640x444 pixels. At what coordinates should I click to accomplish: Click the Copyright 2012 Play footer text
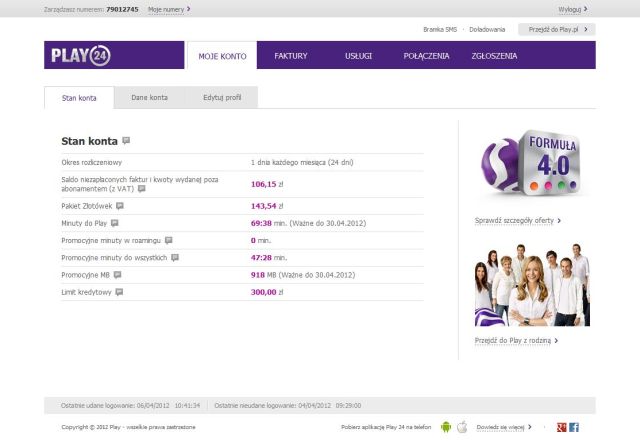click(x=129, y=427)
